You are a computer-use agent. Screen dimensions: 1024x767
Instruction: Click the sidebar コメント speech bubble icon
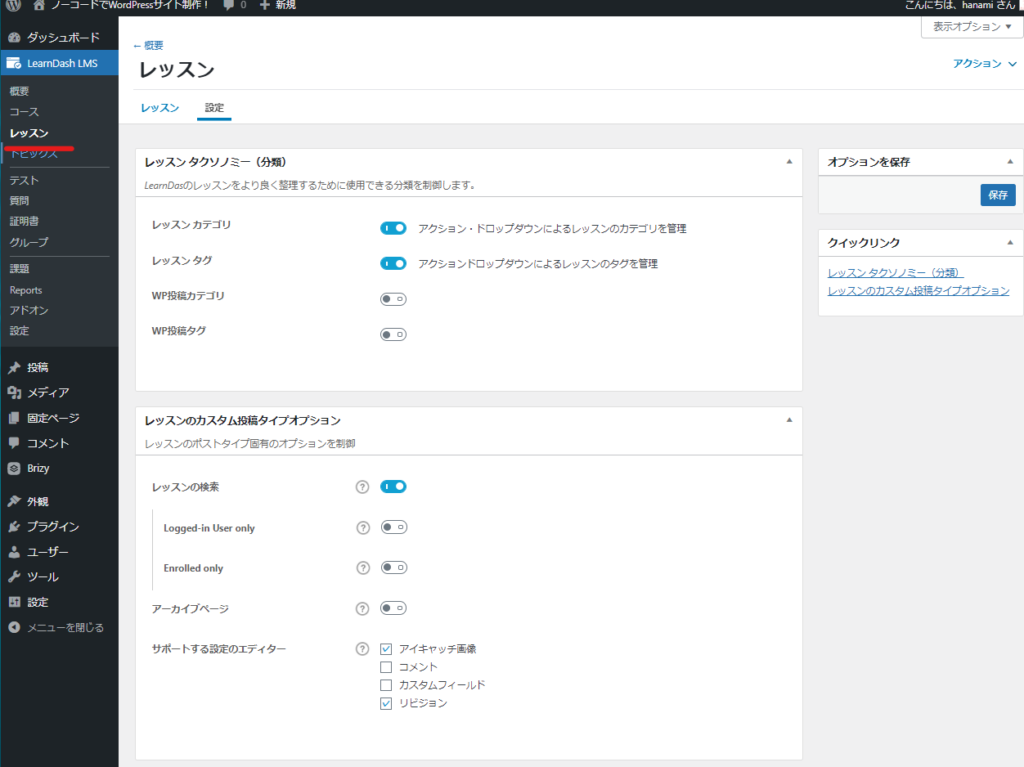(x=14, y=443)
